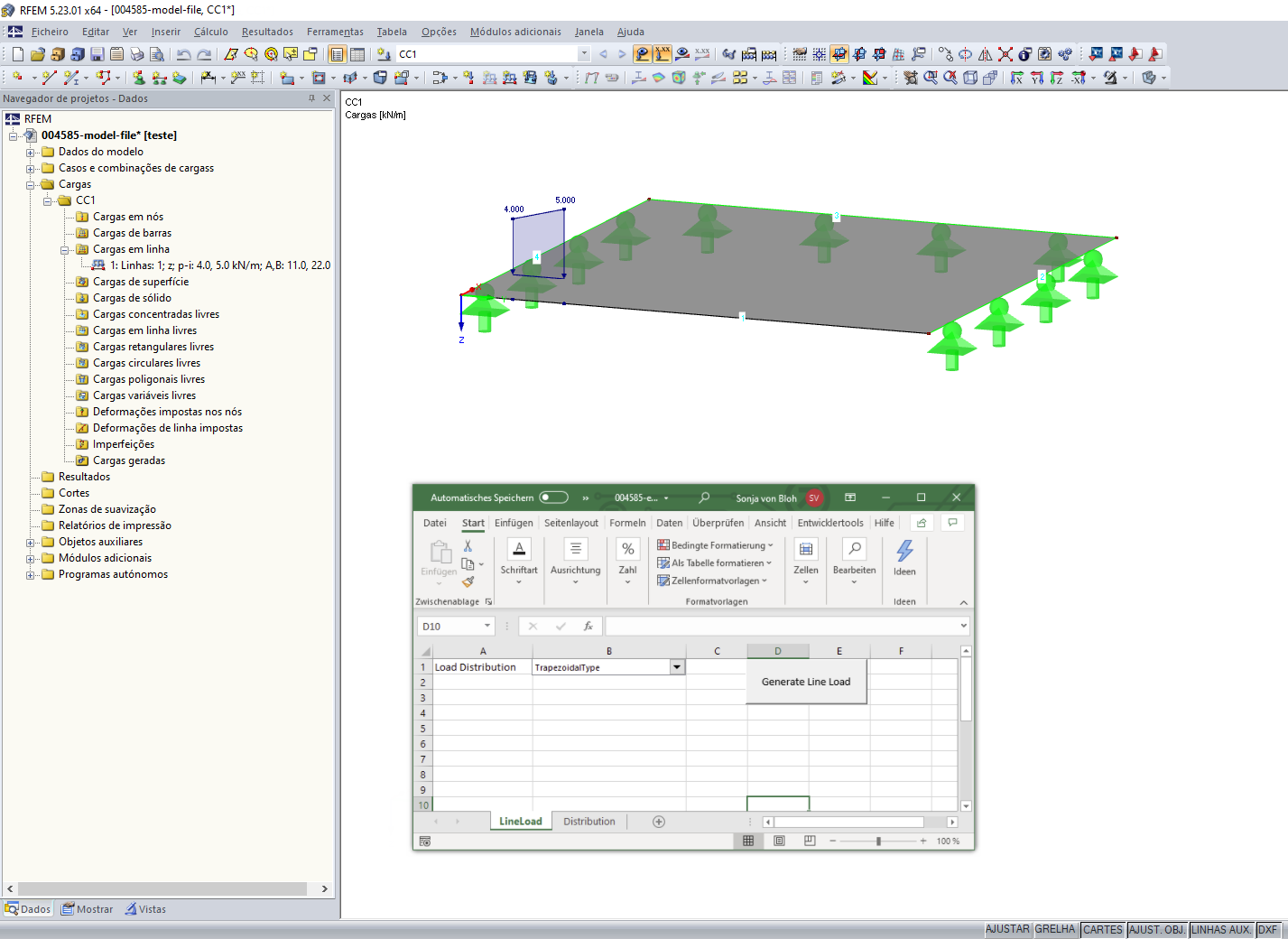1288x939 pixels.
Task: Expand the Objetos auxiliares tree node
Action: click(30, 542)
